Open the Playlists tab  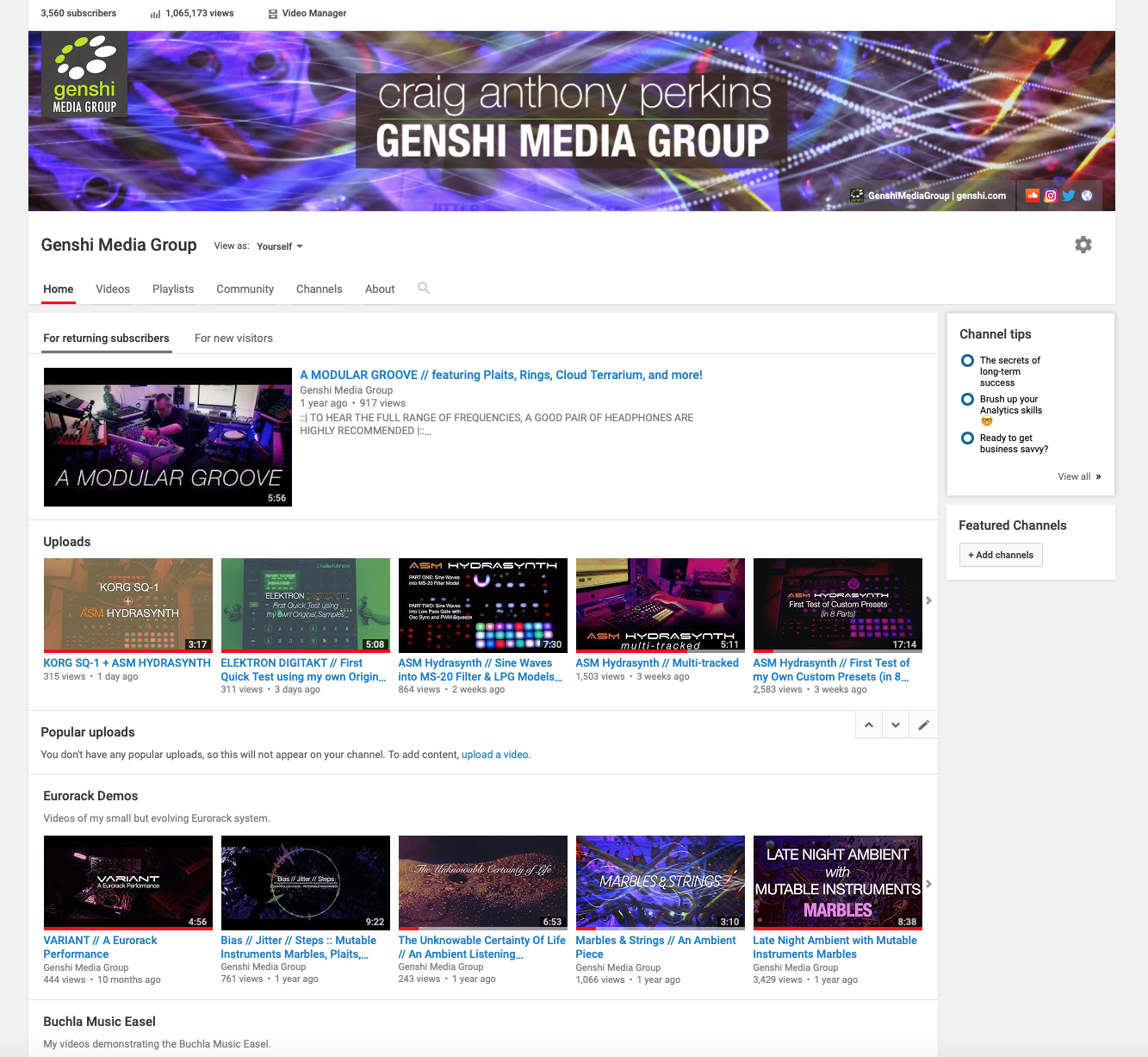173,289
